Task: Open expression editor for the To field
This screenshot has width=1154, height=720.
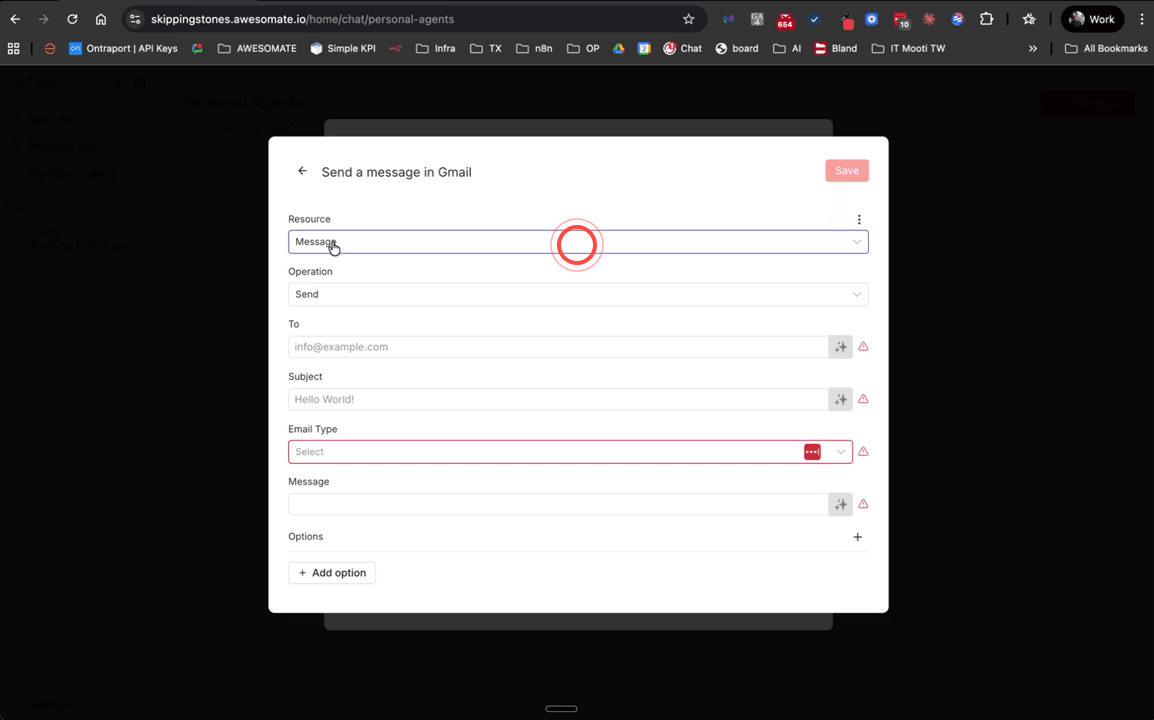Action: 840,346
